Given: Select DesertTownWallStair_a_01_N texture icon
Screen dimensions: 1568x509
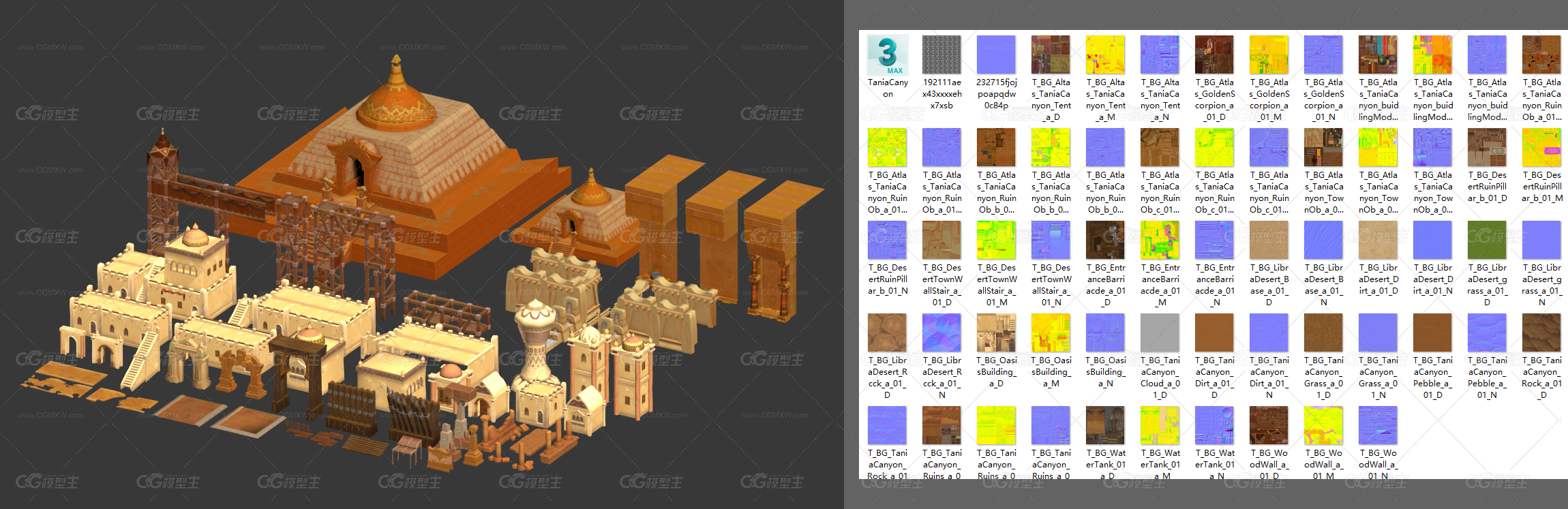Looking at the screenshot, I should pyautogui.click(x=1051, y=241).
